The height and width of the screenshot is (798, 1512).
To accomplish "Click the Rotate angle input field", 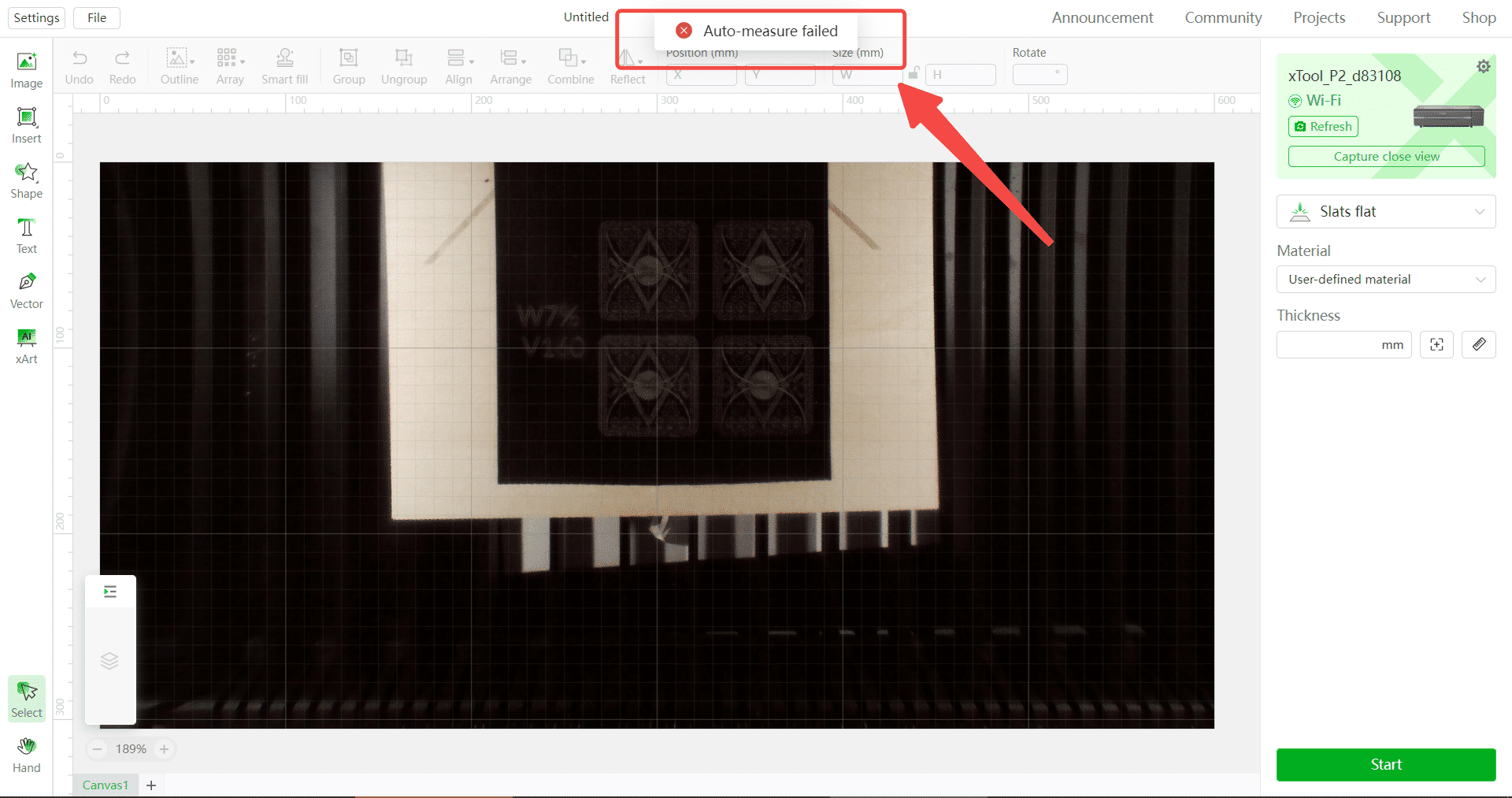I will point(1039,75).
